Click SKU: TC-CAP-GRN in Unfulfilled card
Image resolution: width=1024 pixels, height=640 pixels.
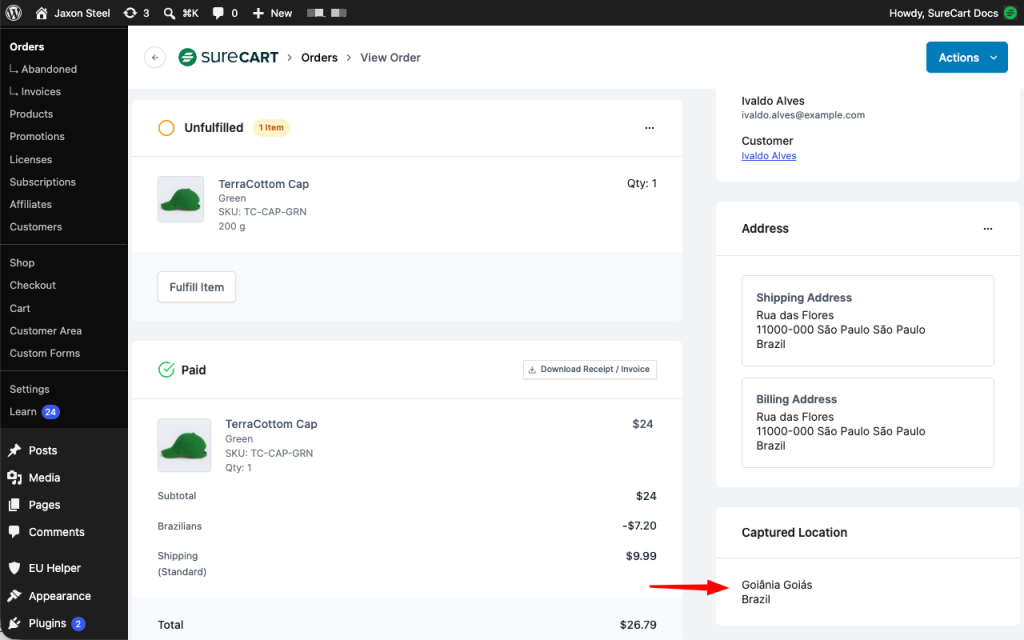[x=263, y=212]
